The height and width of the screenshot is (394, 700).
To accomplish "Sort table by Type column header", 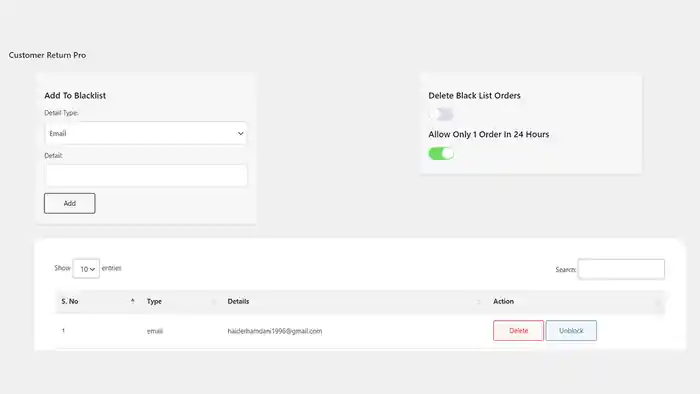I will coord(181,302).
